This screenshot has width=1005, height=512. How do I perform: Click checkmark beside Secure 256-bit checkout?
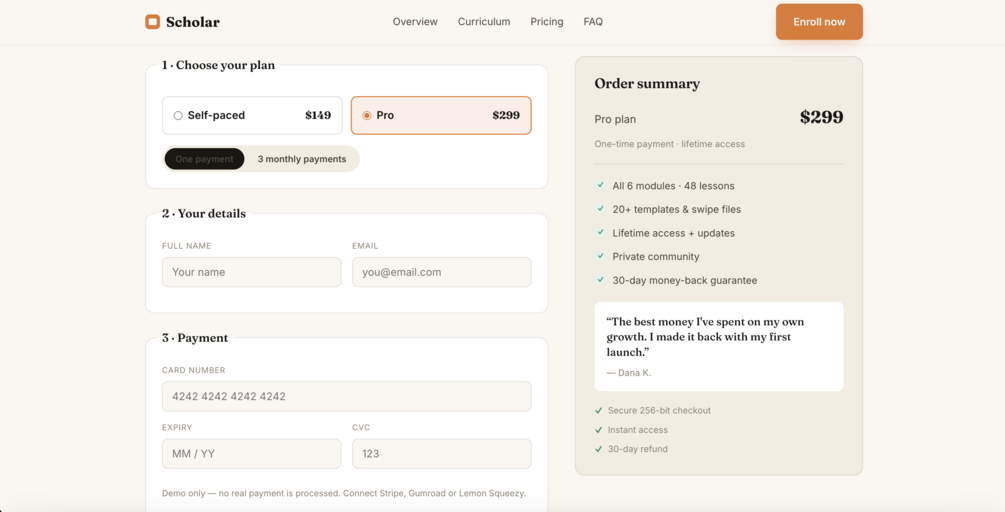point(599,410)
